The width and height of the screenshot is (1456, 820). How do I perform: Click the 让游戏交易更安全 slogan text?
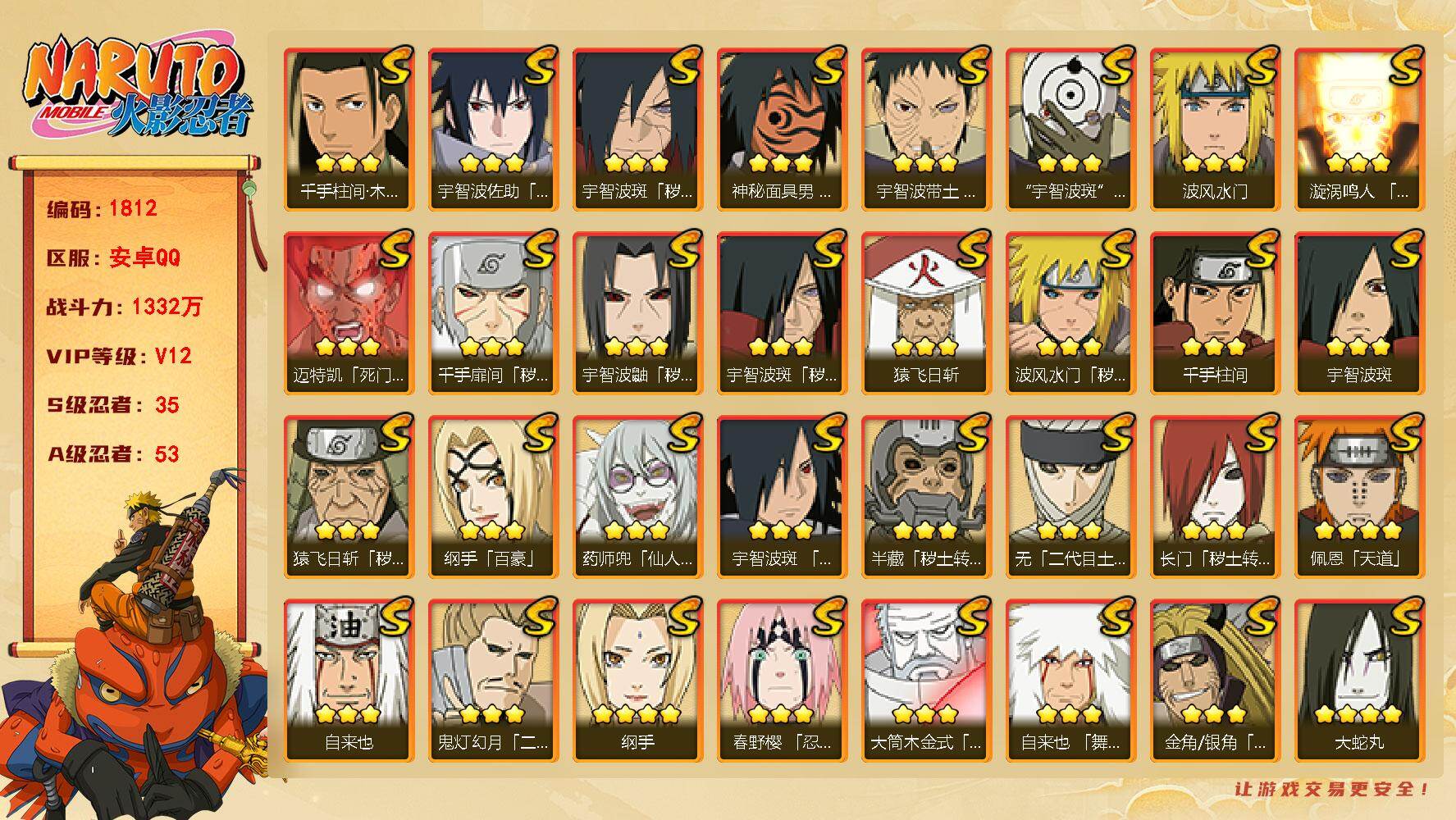coord(1332,790)
